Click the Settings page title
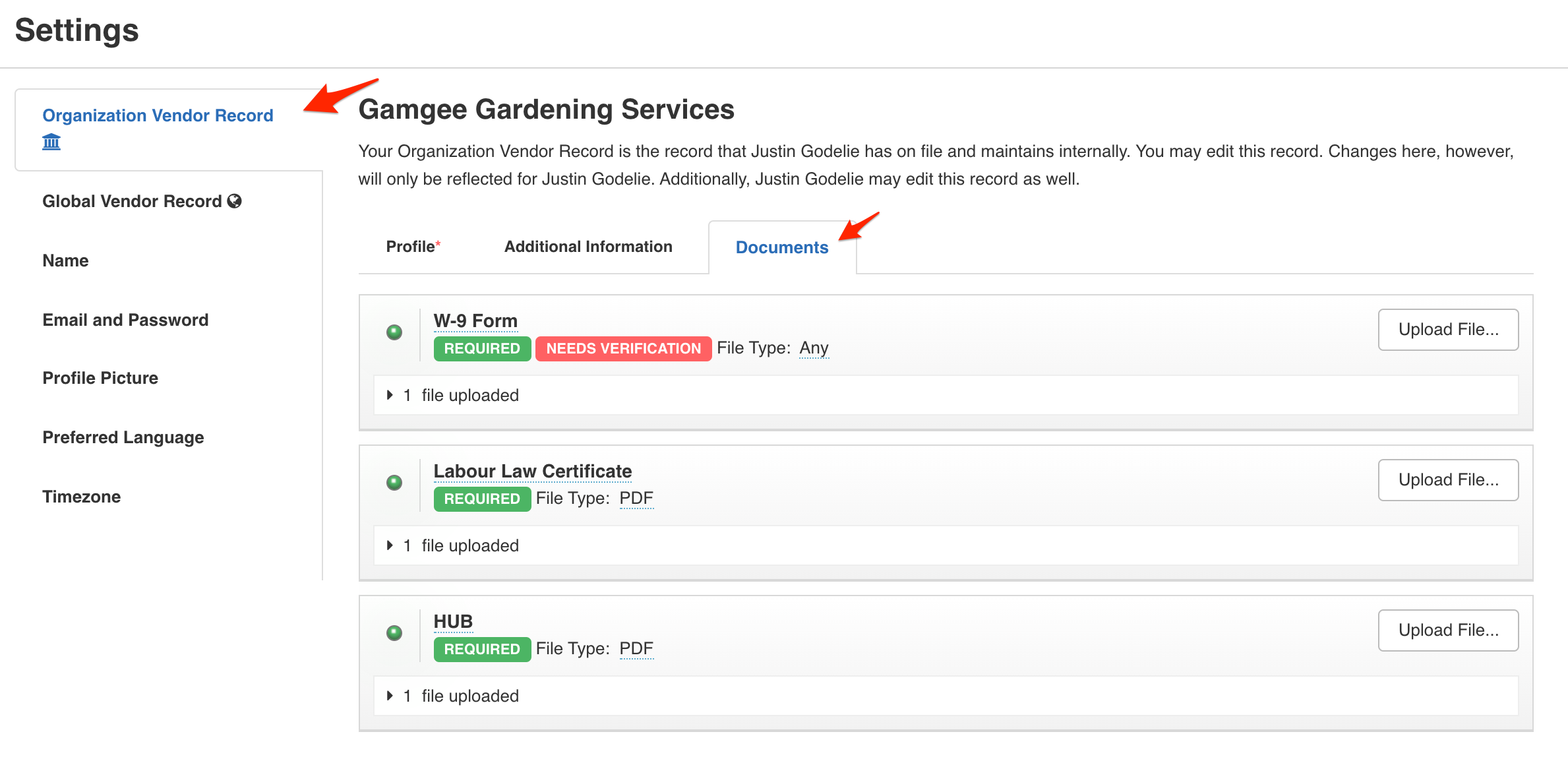The height and width of the screenshot is (765, 1568). [77, 30]
